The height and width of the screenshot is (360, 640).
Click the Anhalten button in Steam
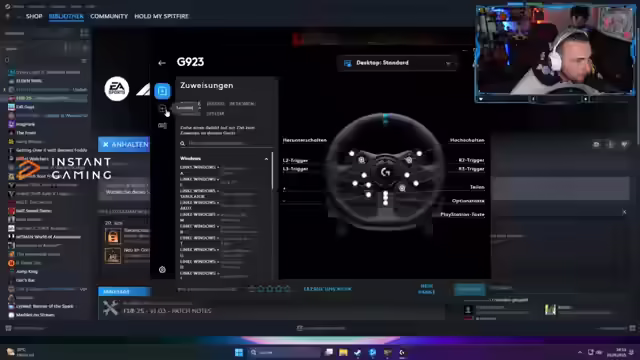[124, 144]
